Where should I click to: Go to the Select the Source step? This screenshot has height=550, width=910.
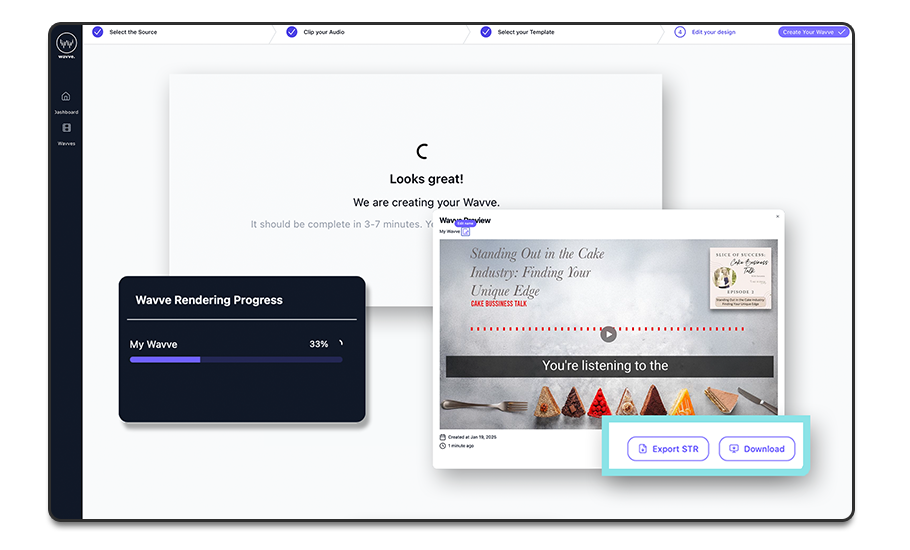(x=133, y=32)
